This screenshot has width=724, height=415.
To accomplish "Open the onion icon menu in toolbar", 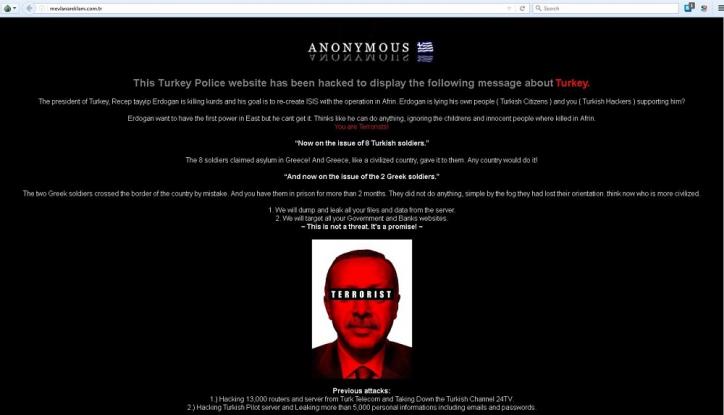I will point(7,8).
